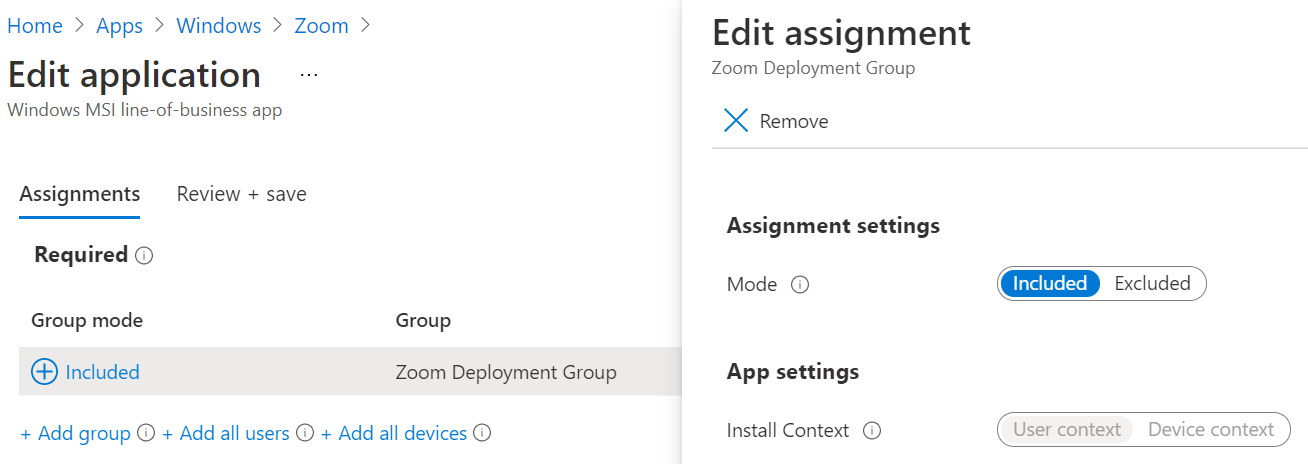Go to Apps breadcrumb
Viewport: 1308px width, 464px height.
coord(119,26)
